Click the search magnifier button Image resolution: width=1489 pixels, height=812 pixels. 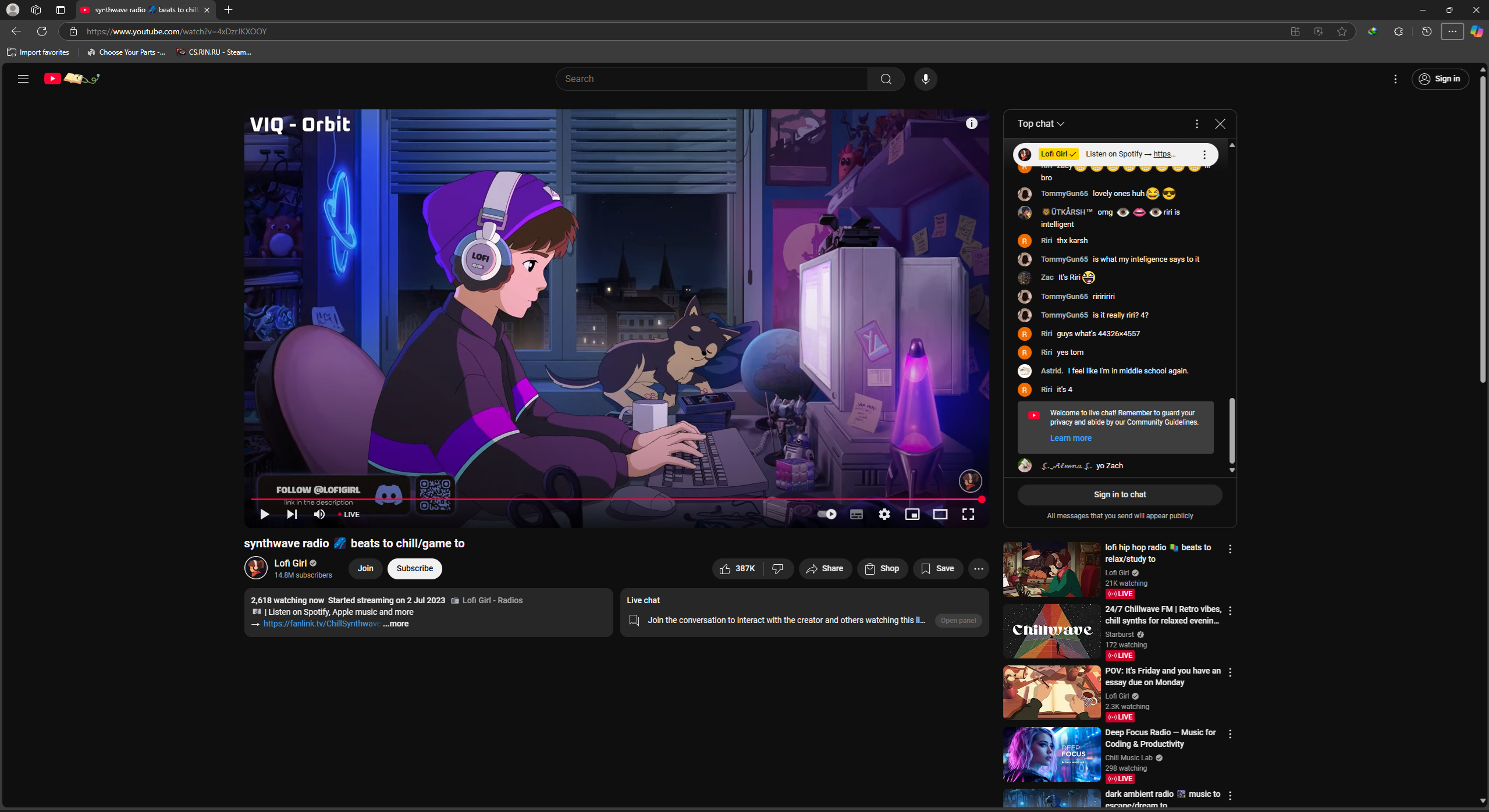[x=886, y=79]
